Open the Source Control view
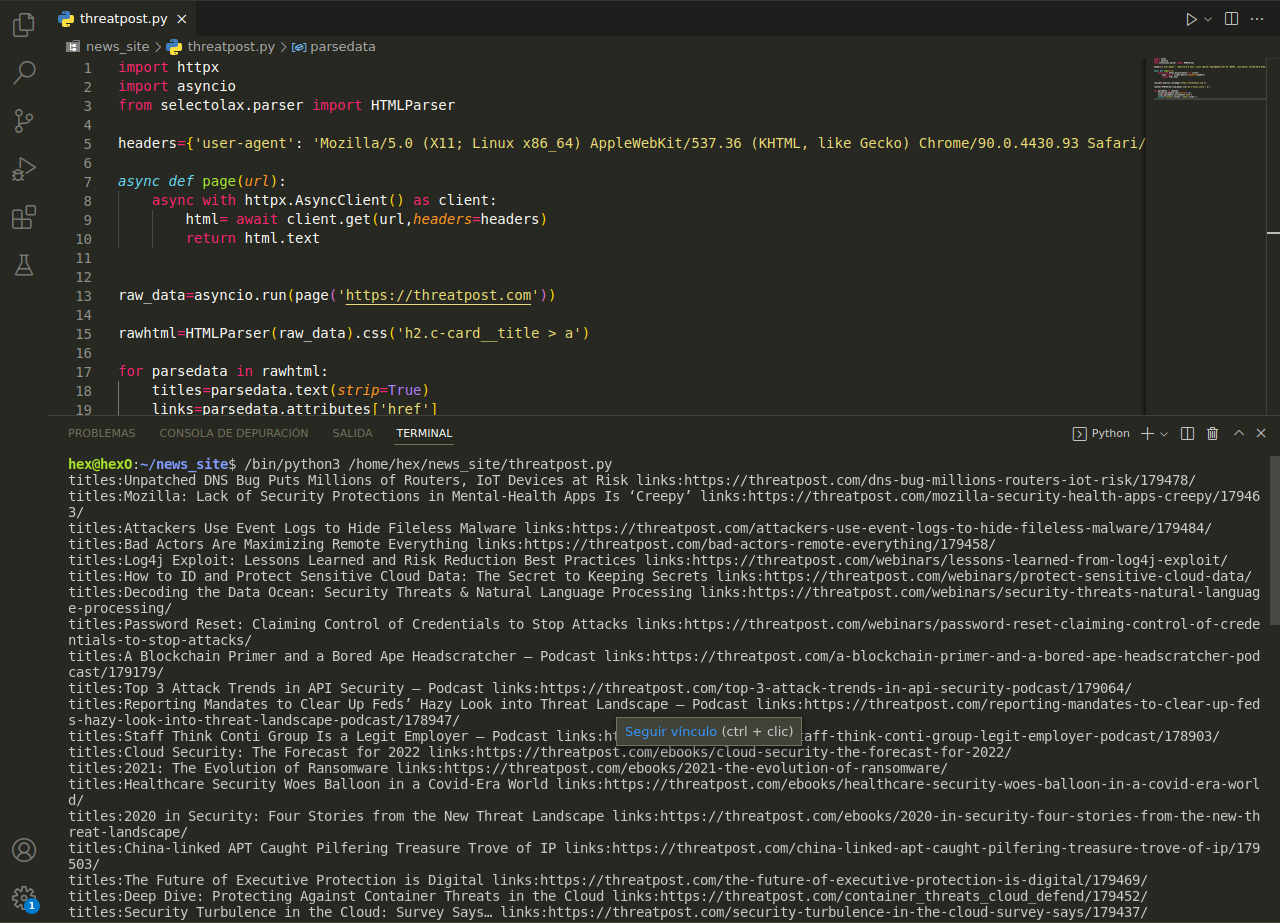 tap(24, 121)
